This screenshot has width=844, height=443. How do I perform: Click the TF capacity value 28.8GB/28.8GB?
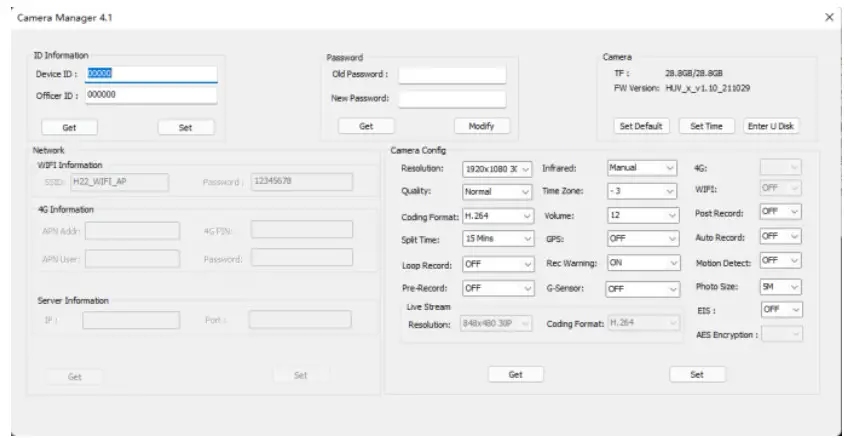[x=694, y=73]
